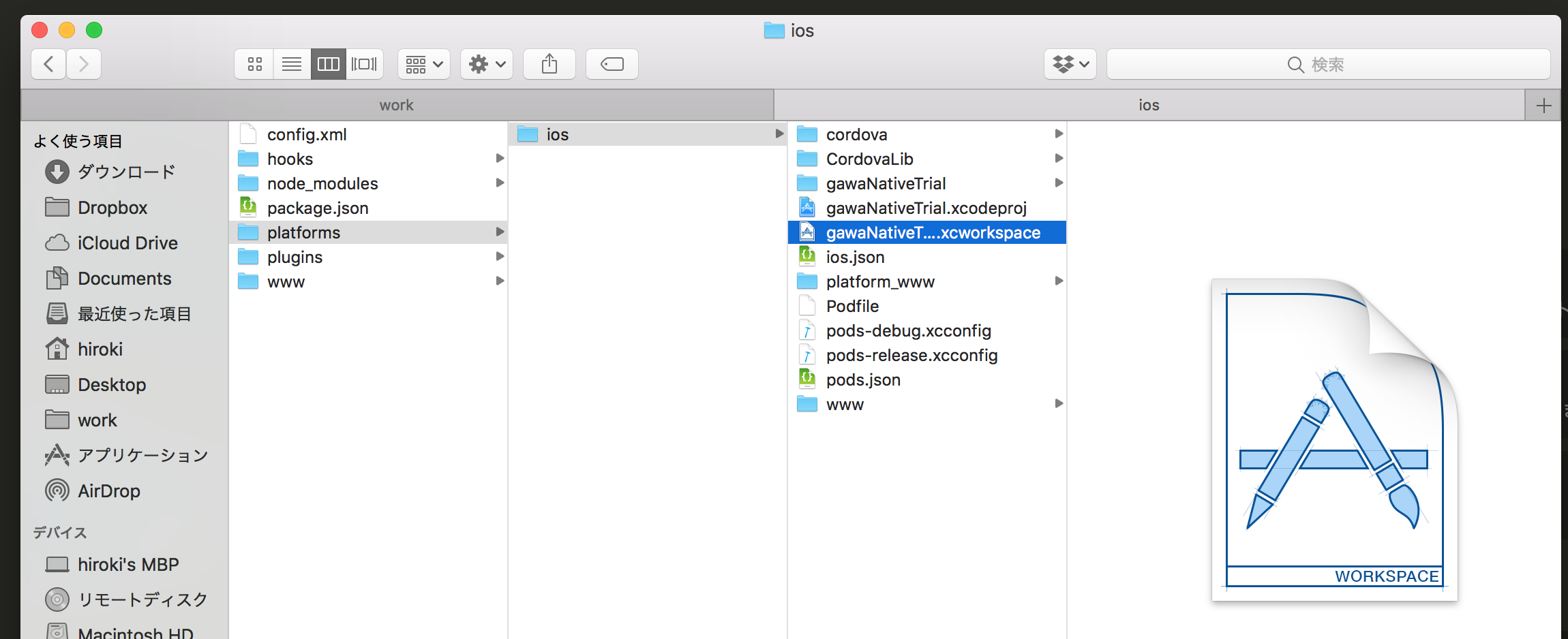This screenshot has width=1568, height=639.
Task: Switch to the work tab
Action: (x=396, y=105)
